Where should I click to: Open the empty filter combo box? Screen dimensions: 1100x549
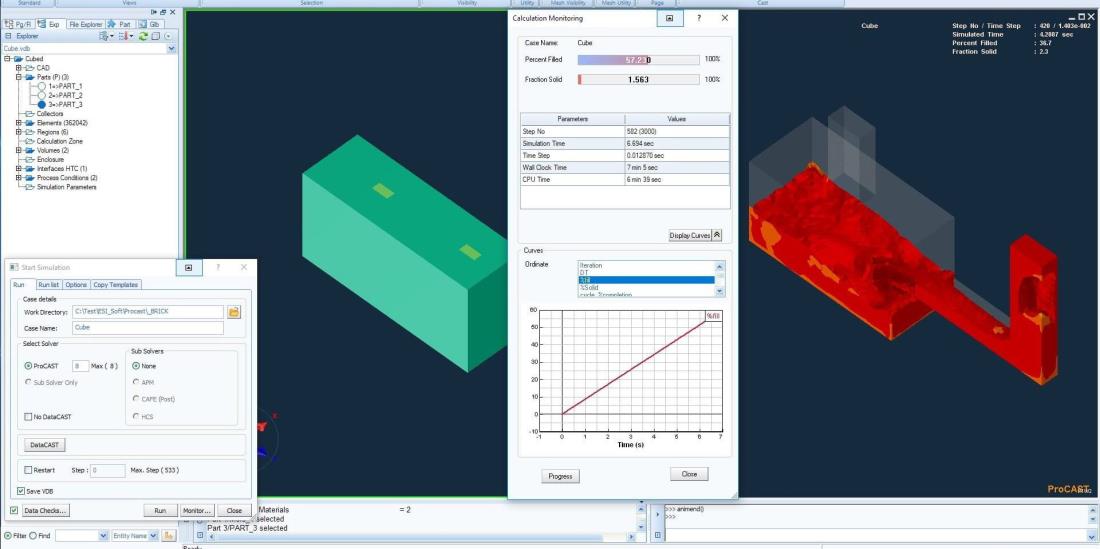102,536
